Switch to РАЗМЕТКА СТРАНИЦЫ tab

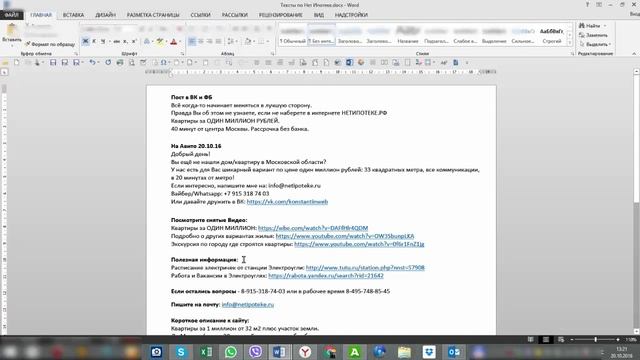pyautogui.click(x=153, y=15)
